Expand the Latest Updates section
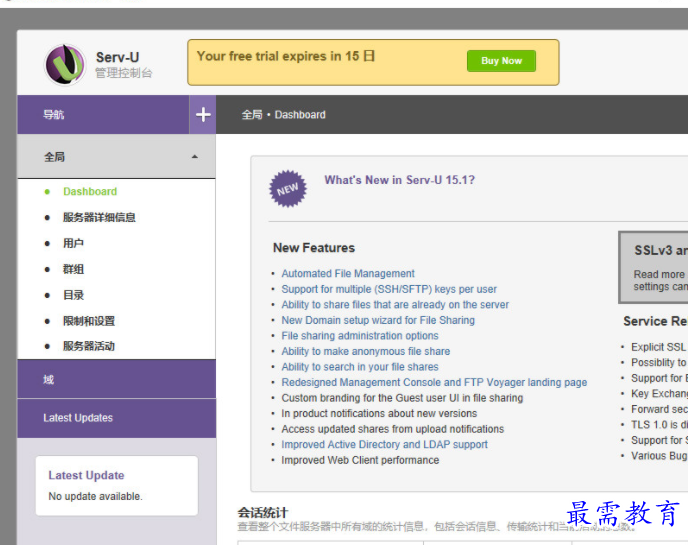688x545 pixels. click(x=117, y=418)
